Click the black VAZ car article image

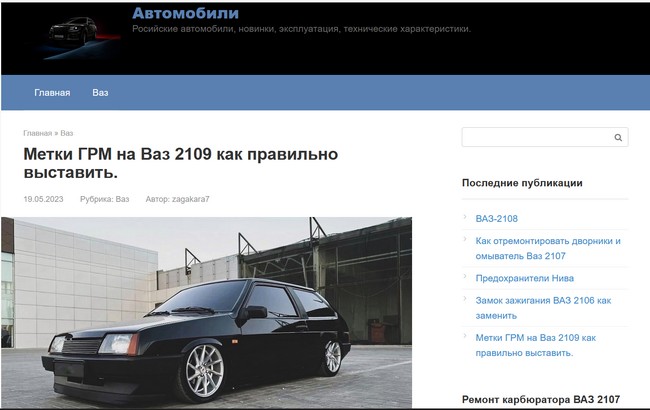[x=206, y=313]
